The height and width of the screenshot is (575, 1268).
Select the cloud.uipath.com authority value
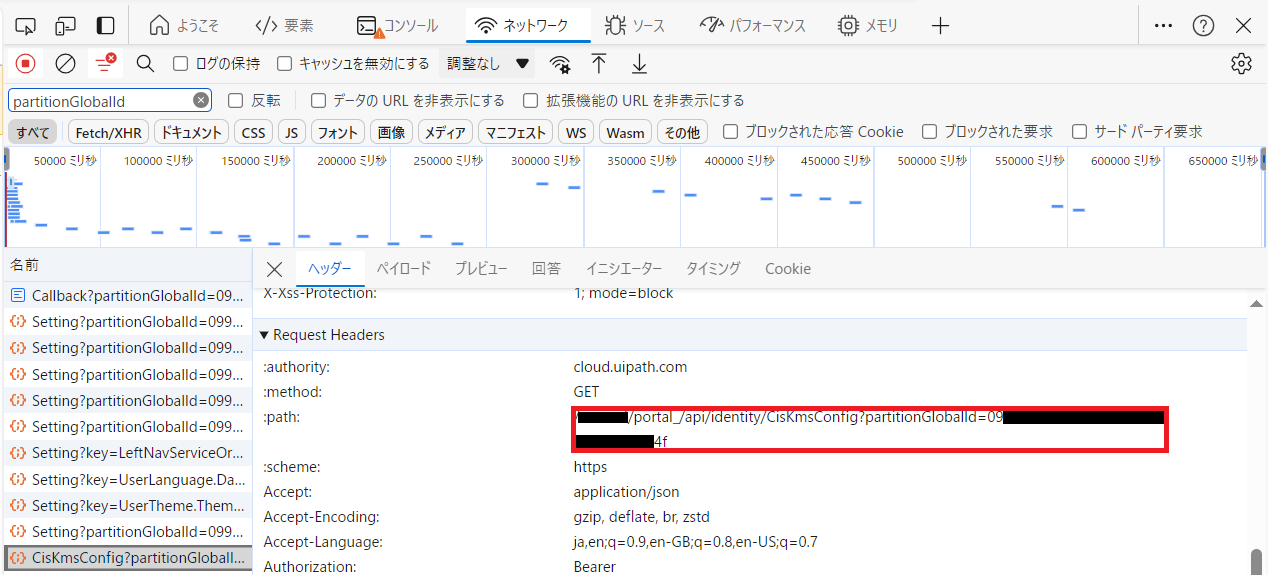(x=630, y=367)
